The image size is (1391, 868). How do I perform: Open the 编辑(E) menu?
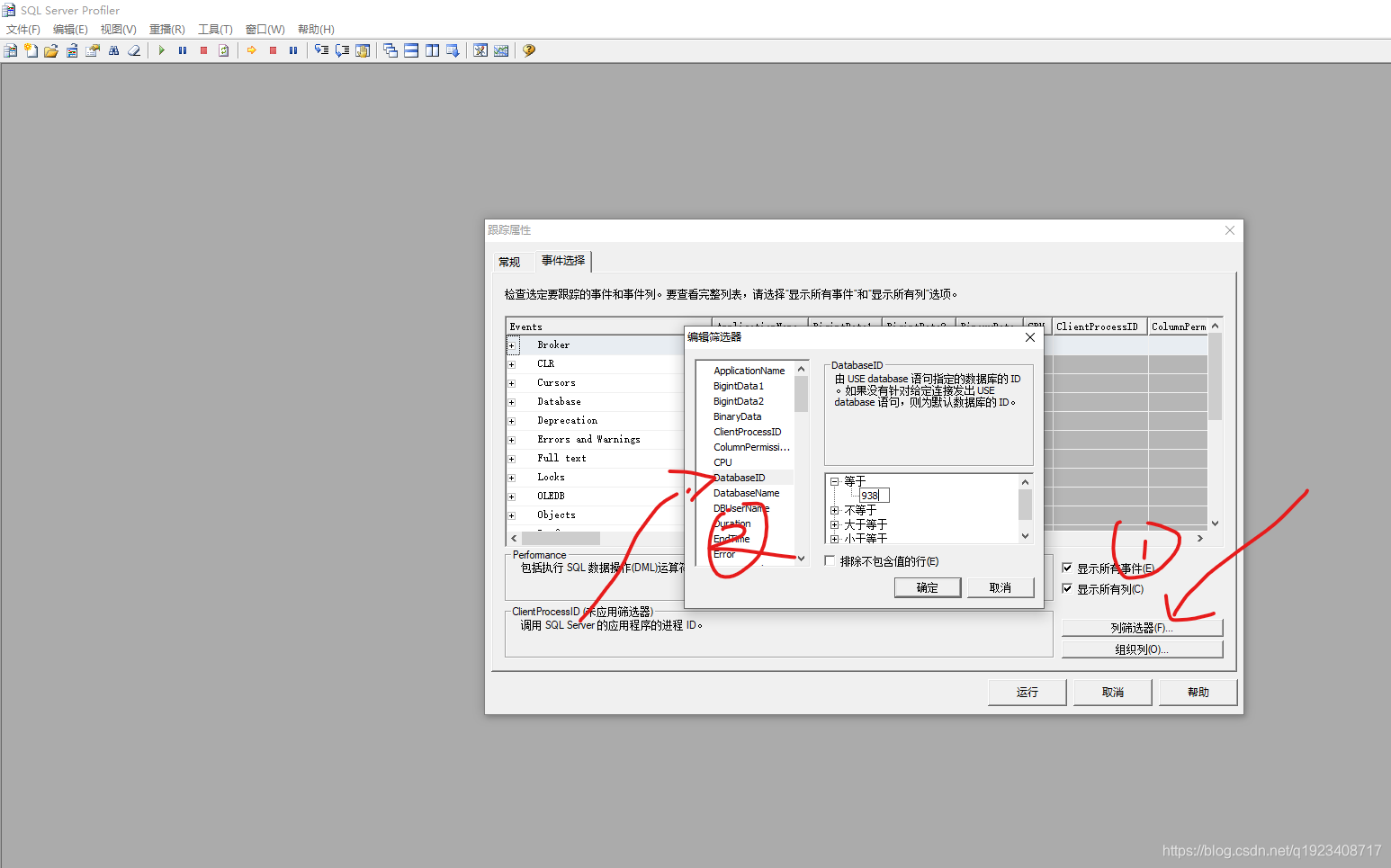(70, 30)
